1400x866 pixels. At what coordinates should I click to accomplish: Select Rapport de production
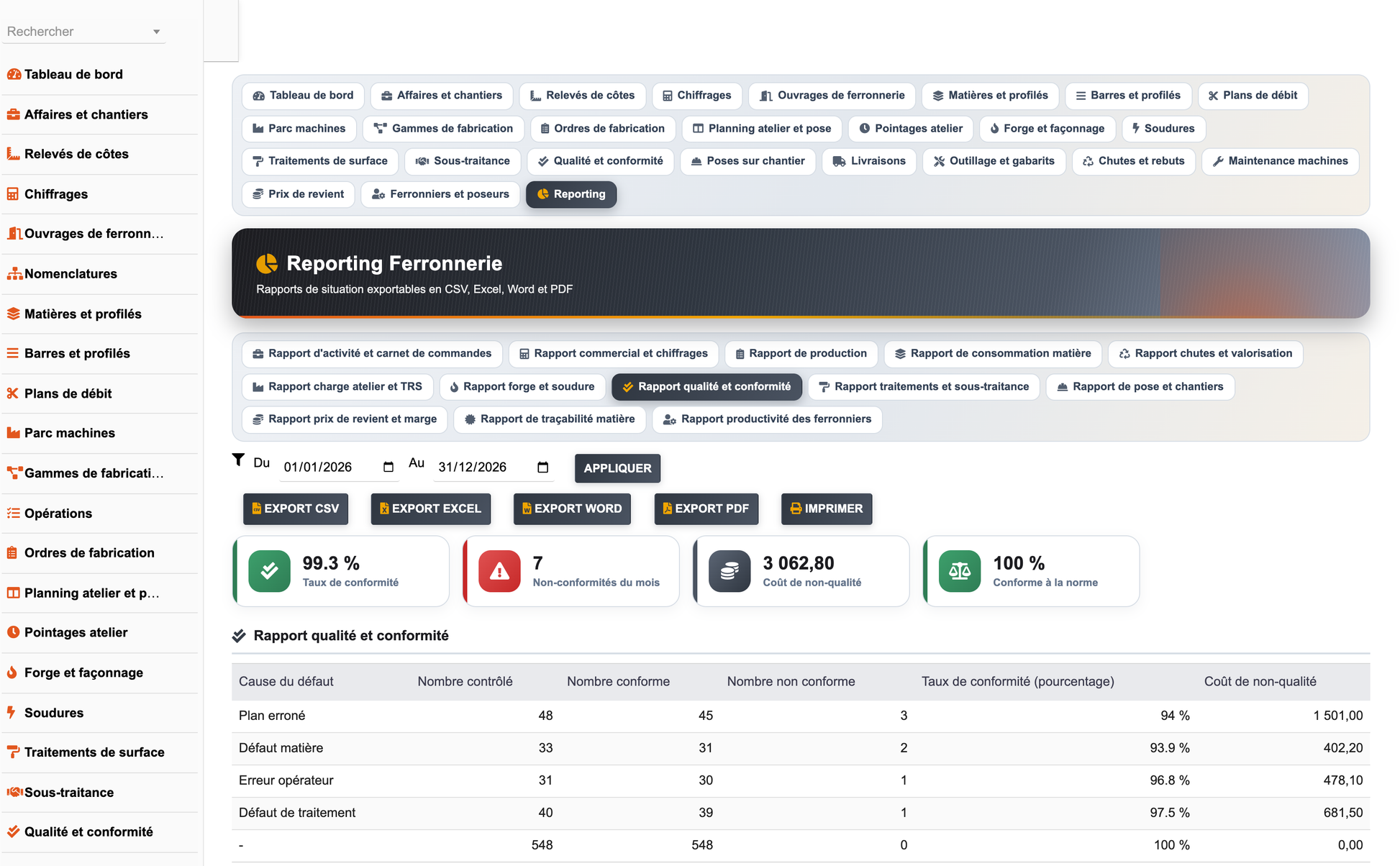[801, 354]
